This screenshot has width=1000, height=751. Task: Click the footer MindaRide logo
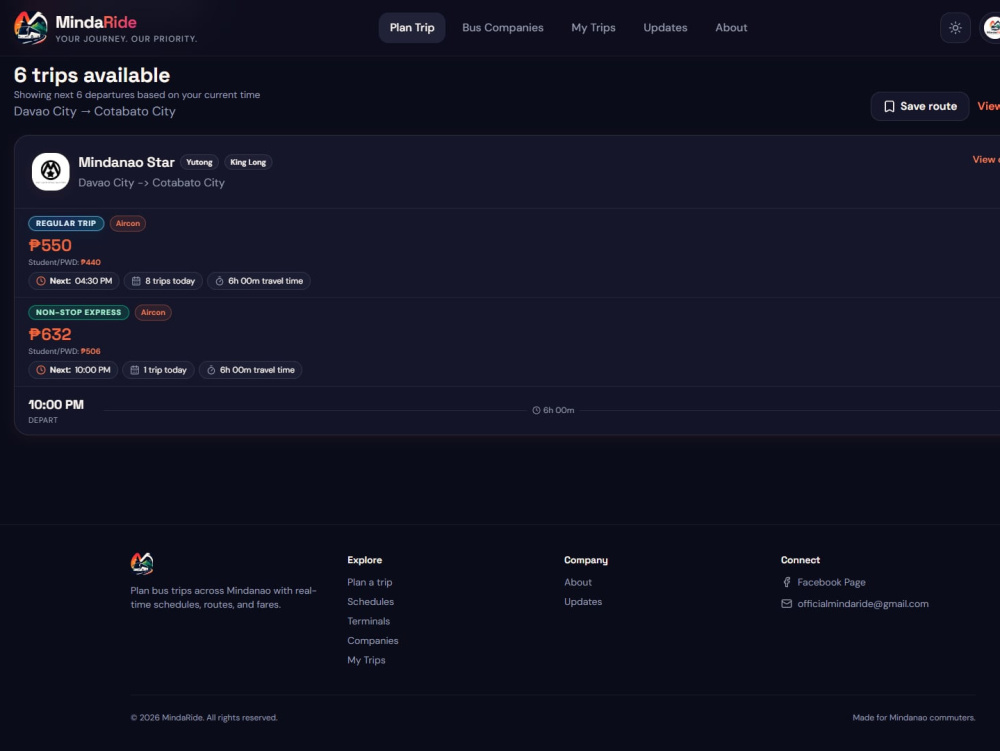(x=142, y=564)
